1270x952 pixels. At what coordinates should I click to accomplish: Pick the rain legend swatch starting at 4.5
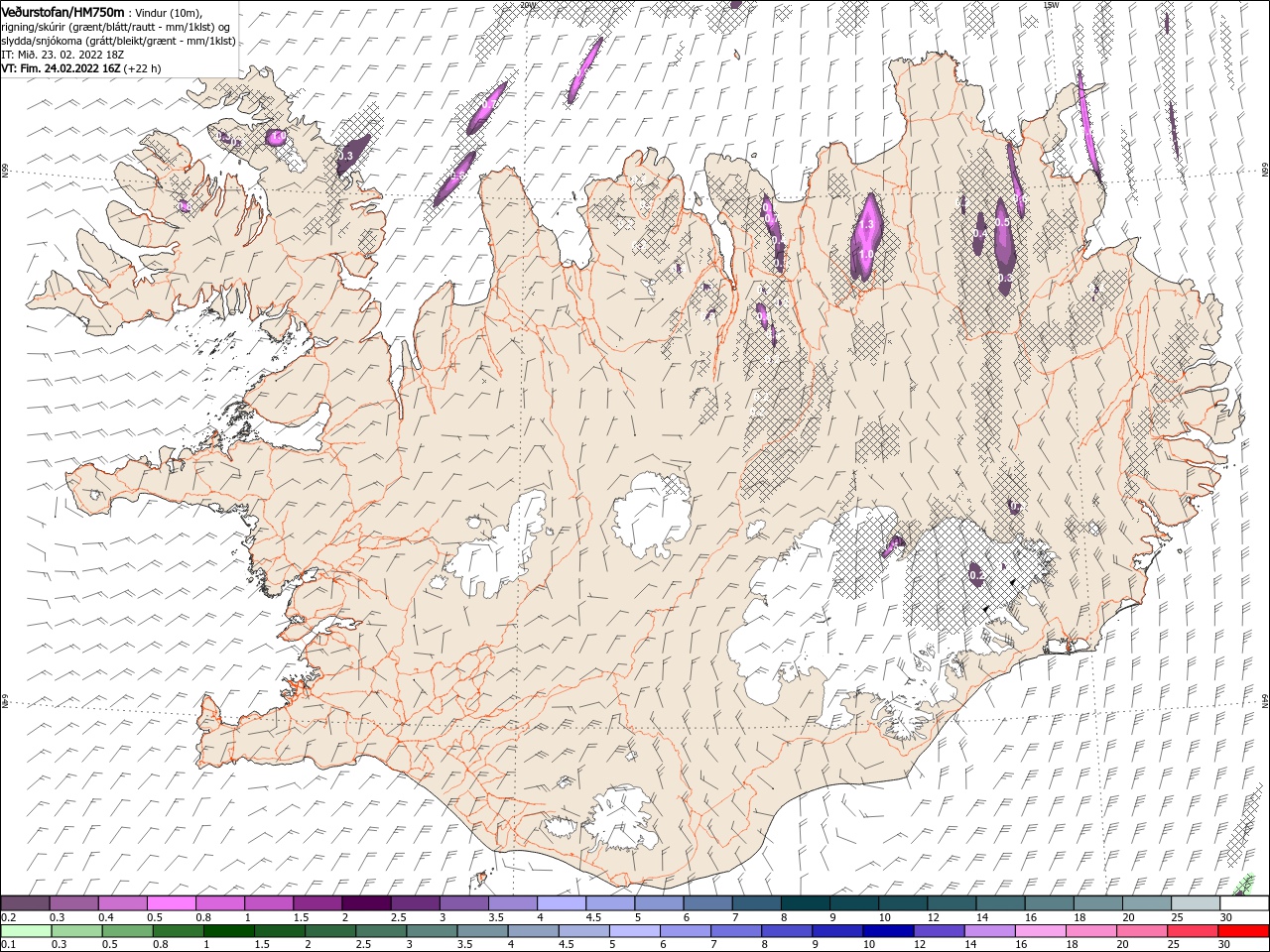click(x=583, y=931)
